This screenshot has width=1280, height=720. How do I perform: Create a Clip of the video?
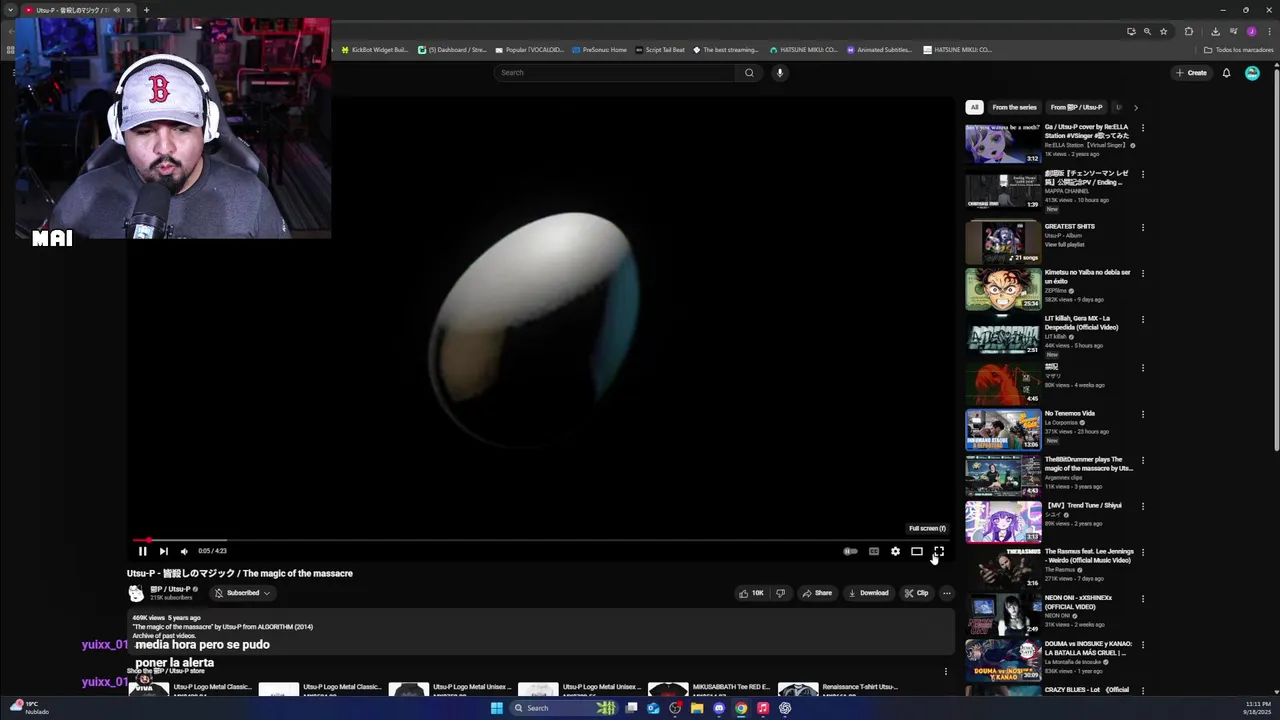(x=916, y=593)
